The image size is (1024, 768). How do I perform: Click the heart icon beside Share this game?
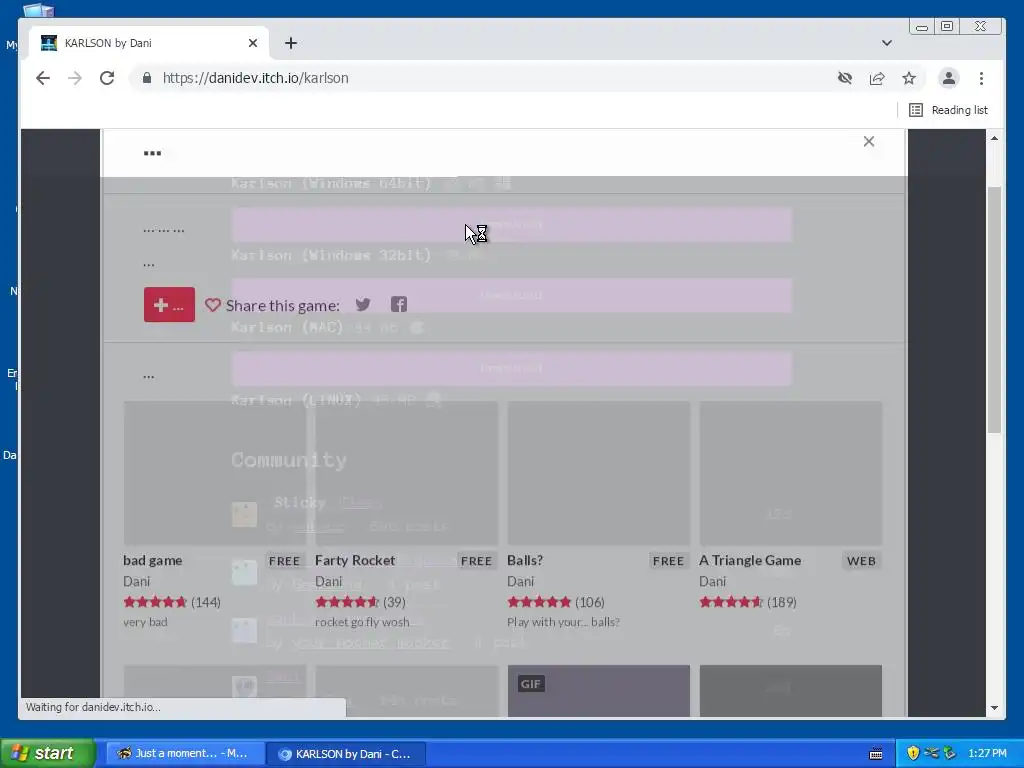pyautogui.click(x=212, y=305)
